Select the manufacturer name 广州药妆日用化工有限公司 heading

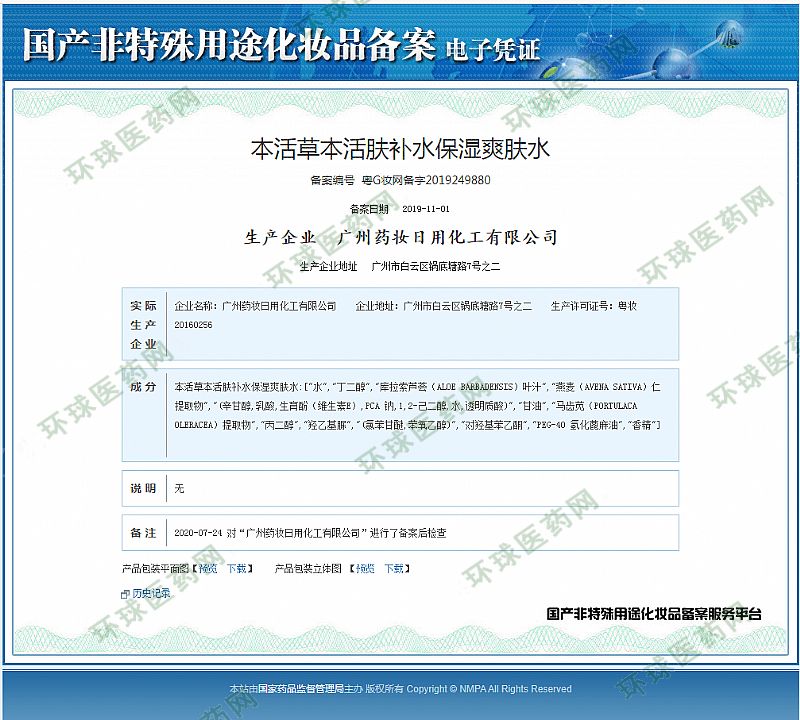click(447, 238)
